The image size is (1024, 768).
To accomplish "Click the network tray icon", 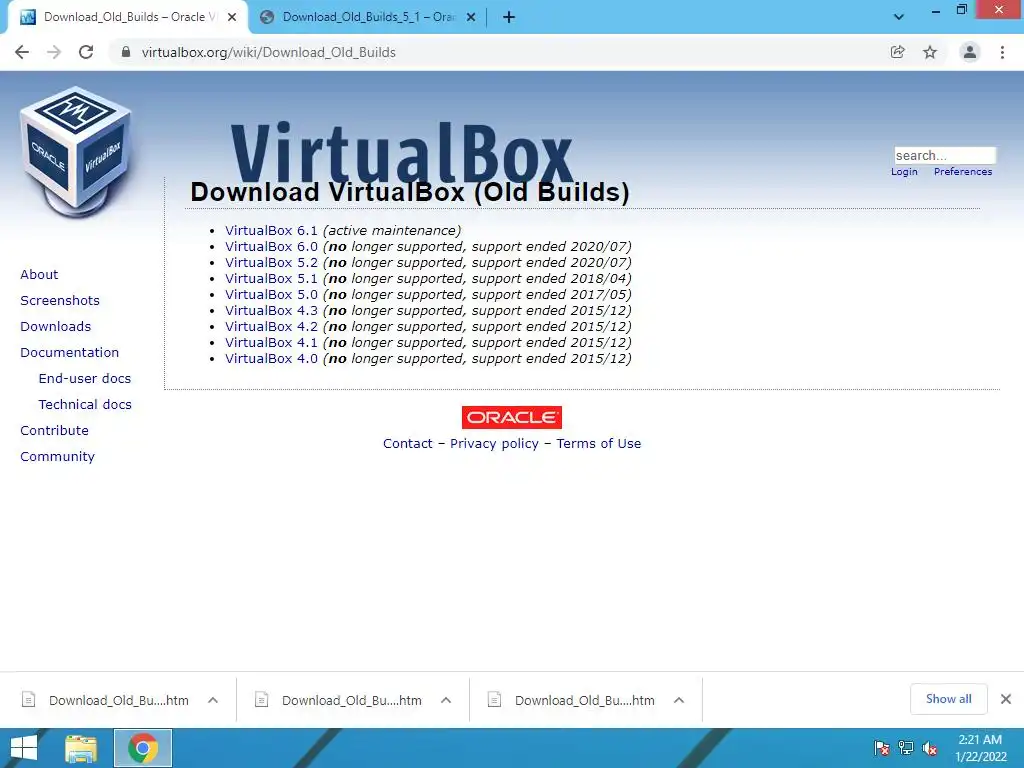I will (x=906, y=748).
